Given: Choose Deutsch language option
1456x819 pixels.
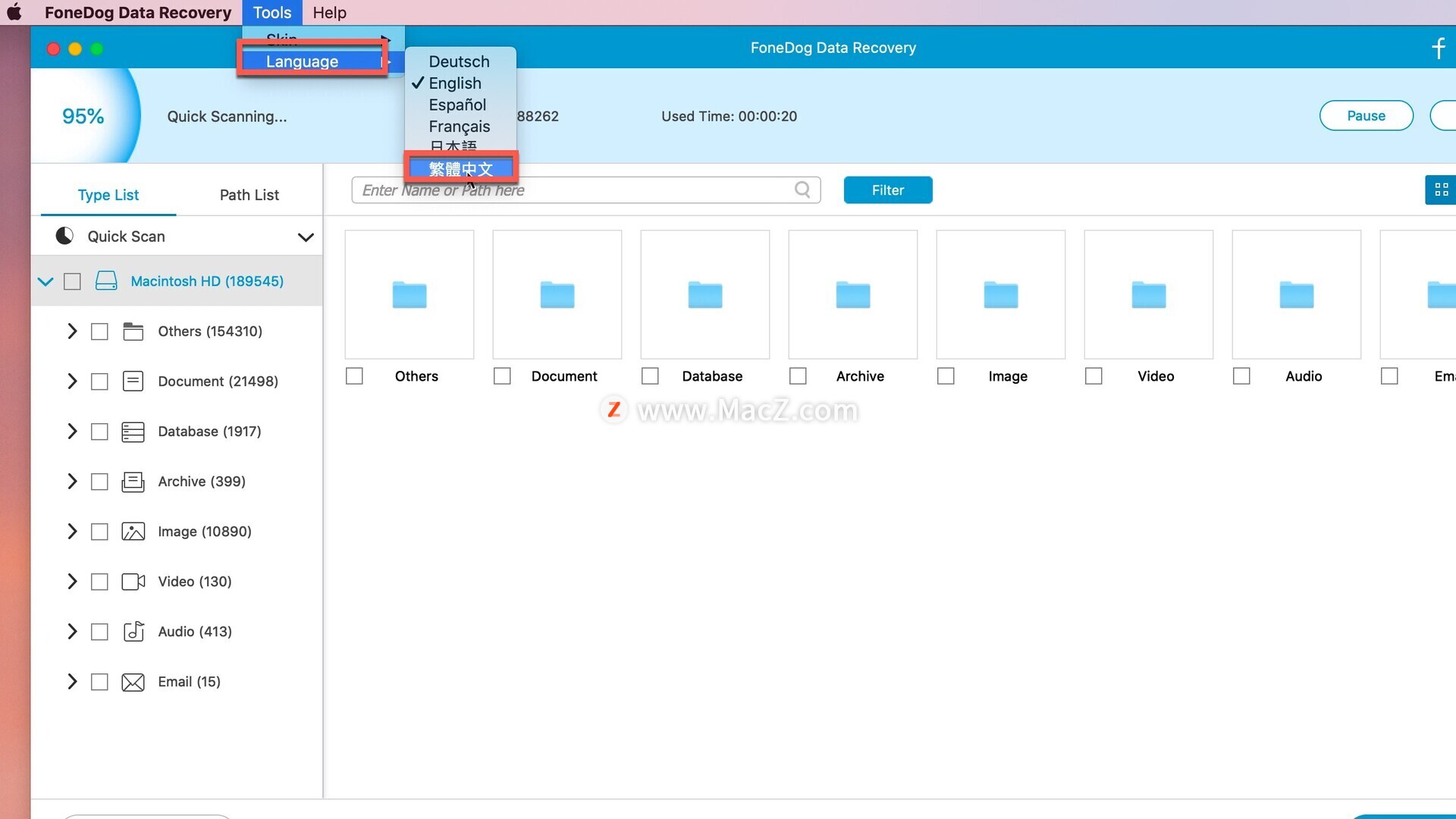Looking at the screenshot, I should 460,61.
